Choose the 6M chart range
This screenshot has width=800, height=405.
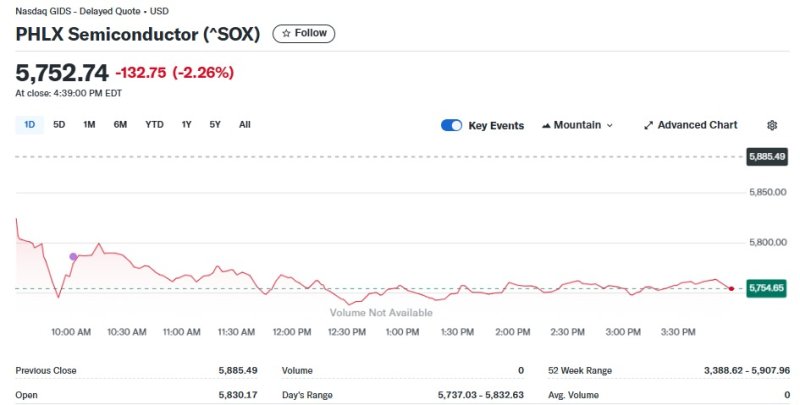click(120, 125)
